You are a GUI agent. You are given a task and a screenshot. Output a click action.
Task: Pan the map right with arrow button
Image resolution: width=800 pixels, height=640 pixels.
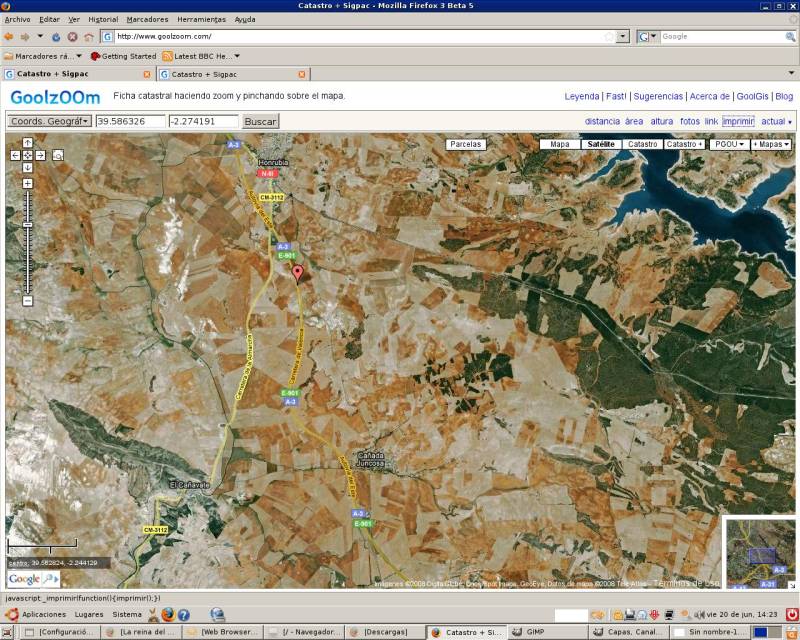coord(39,155)
